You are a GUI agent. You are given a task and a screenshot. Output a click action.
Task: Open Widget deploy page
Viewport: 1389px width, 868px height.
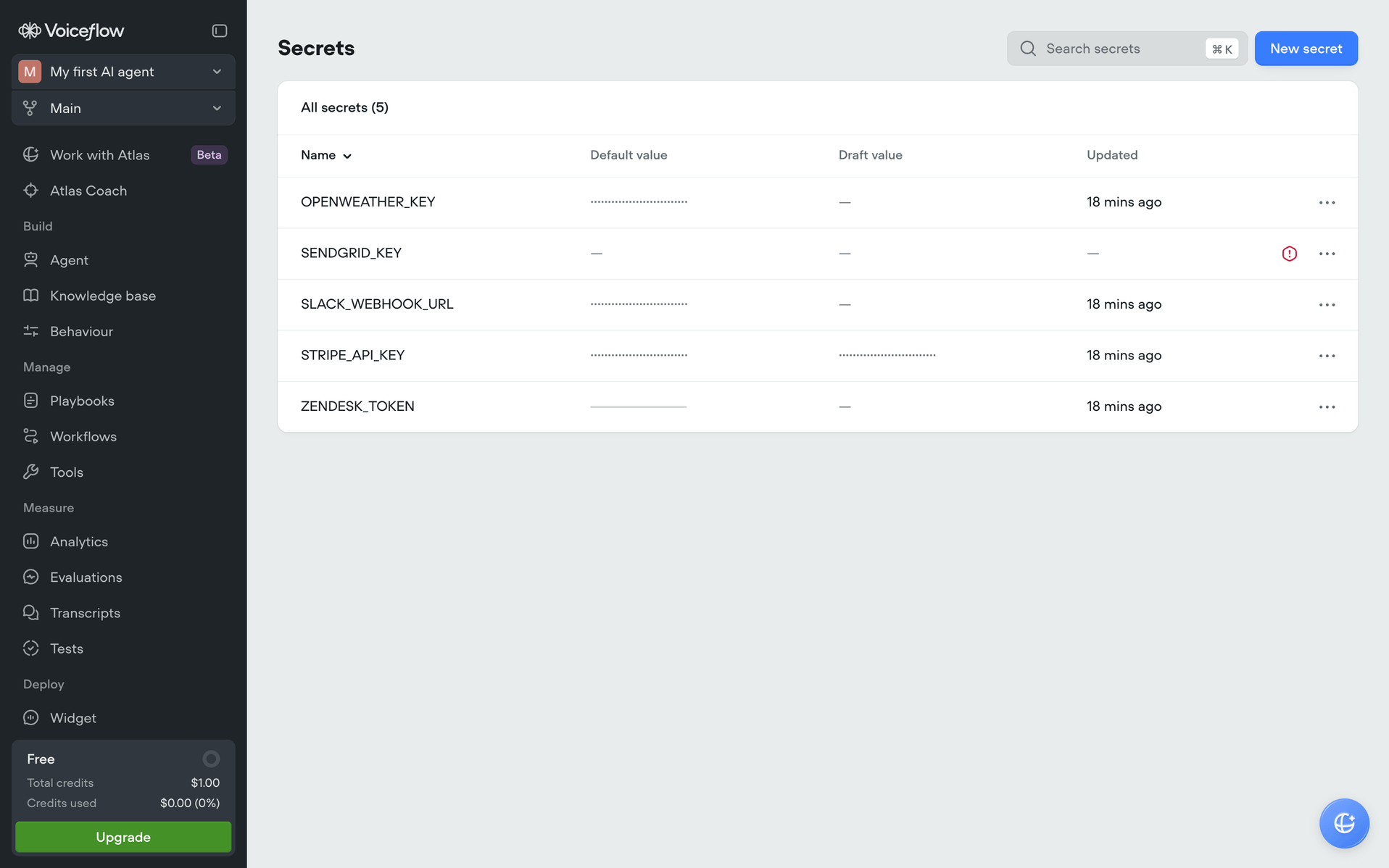click(123, 717)
